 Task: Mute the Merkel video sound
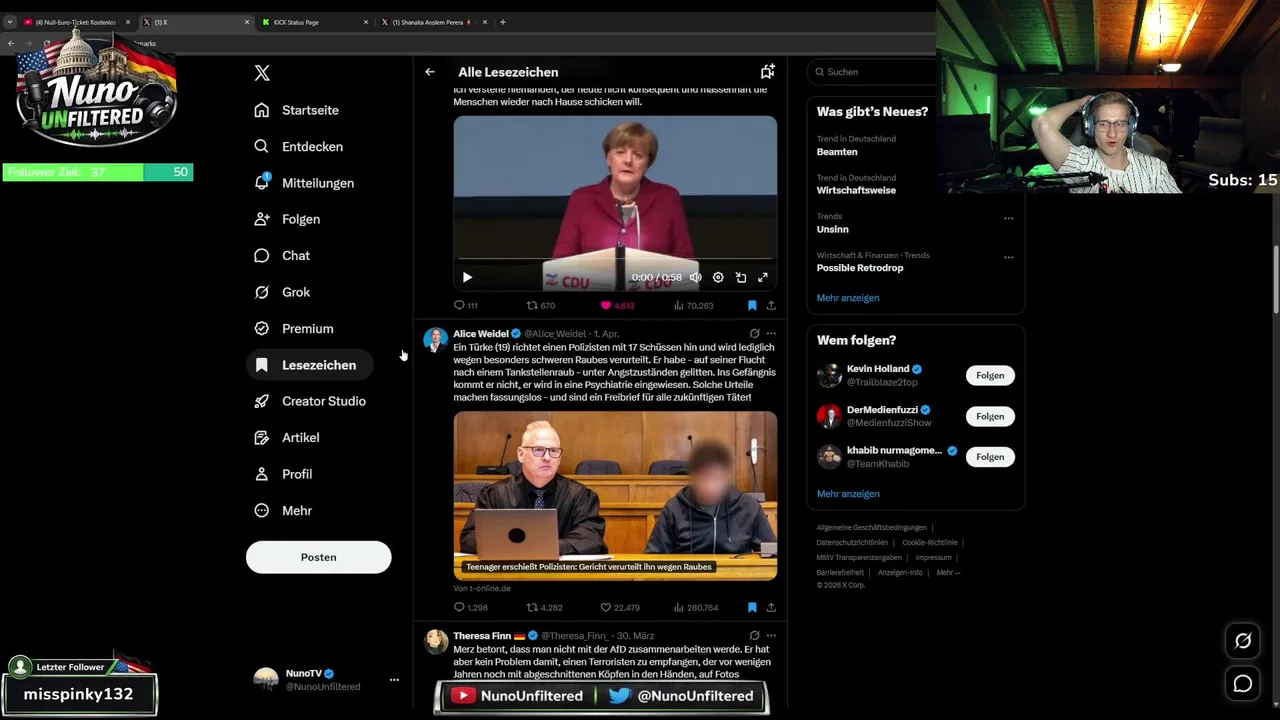pyautogui.click(x=696, y=277)
